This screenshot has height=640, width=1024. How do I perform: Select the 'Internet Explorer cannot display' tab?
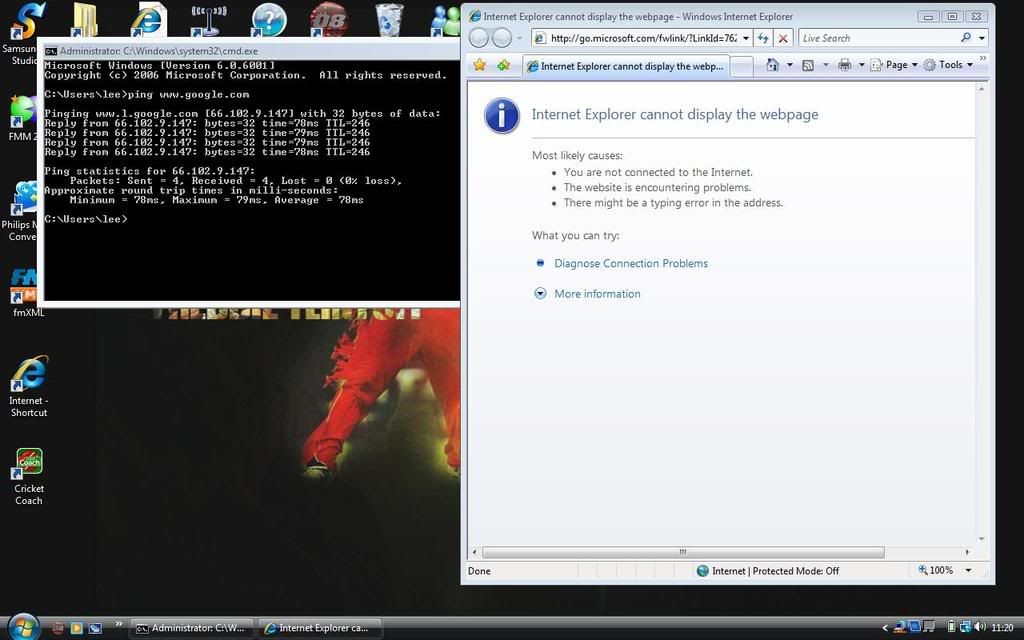(625, 66)
